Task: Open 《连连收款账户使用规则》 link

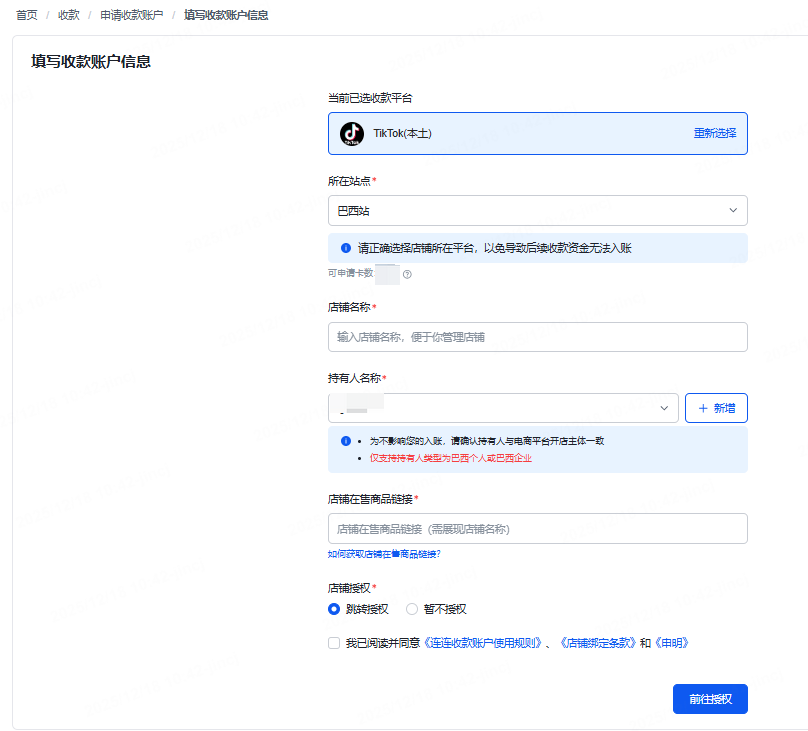Action: tap(482, 643)
